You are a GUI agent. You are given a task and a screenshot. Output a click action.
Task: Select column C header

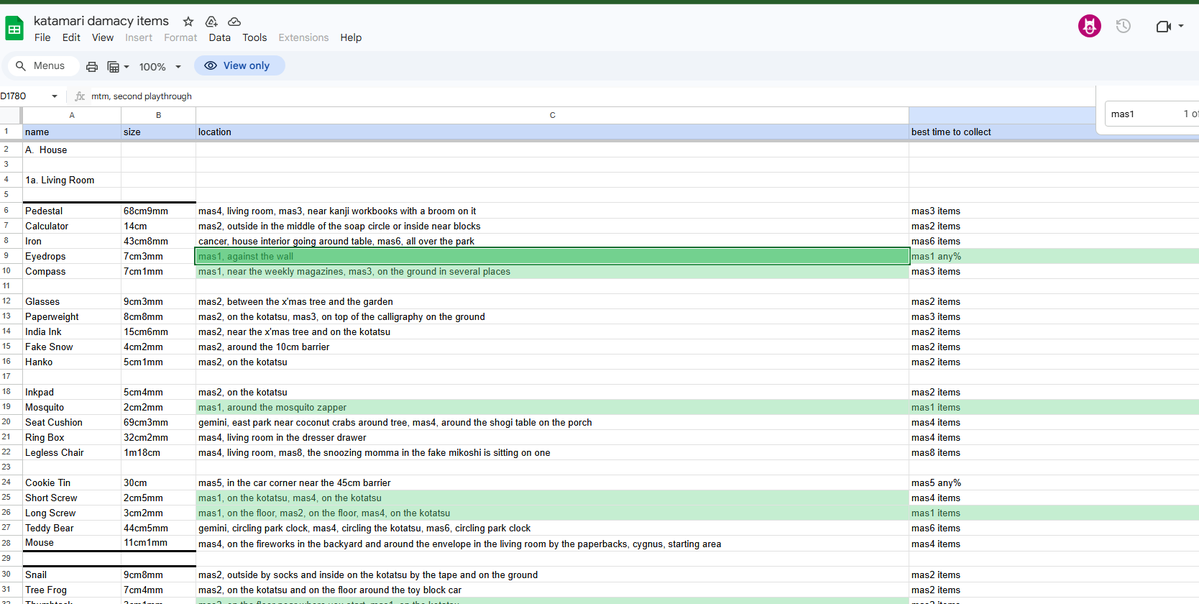[x=552, y=115]
